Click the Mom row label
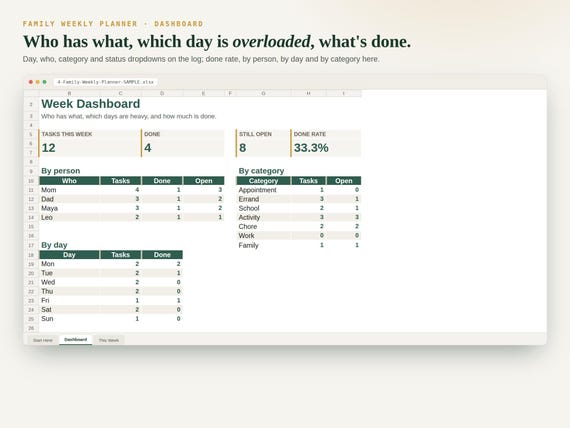The width and height of the screenshot is (570, 428). [49, 190]
